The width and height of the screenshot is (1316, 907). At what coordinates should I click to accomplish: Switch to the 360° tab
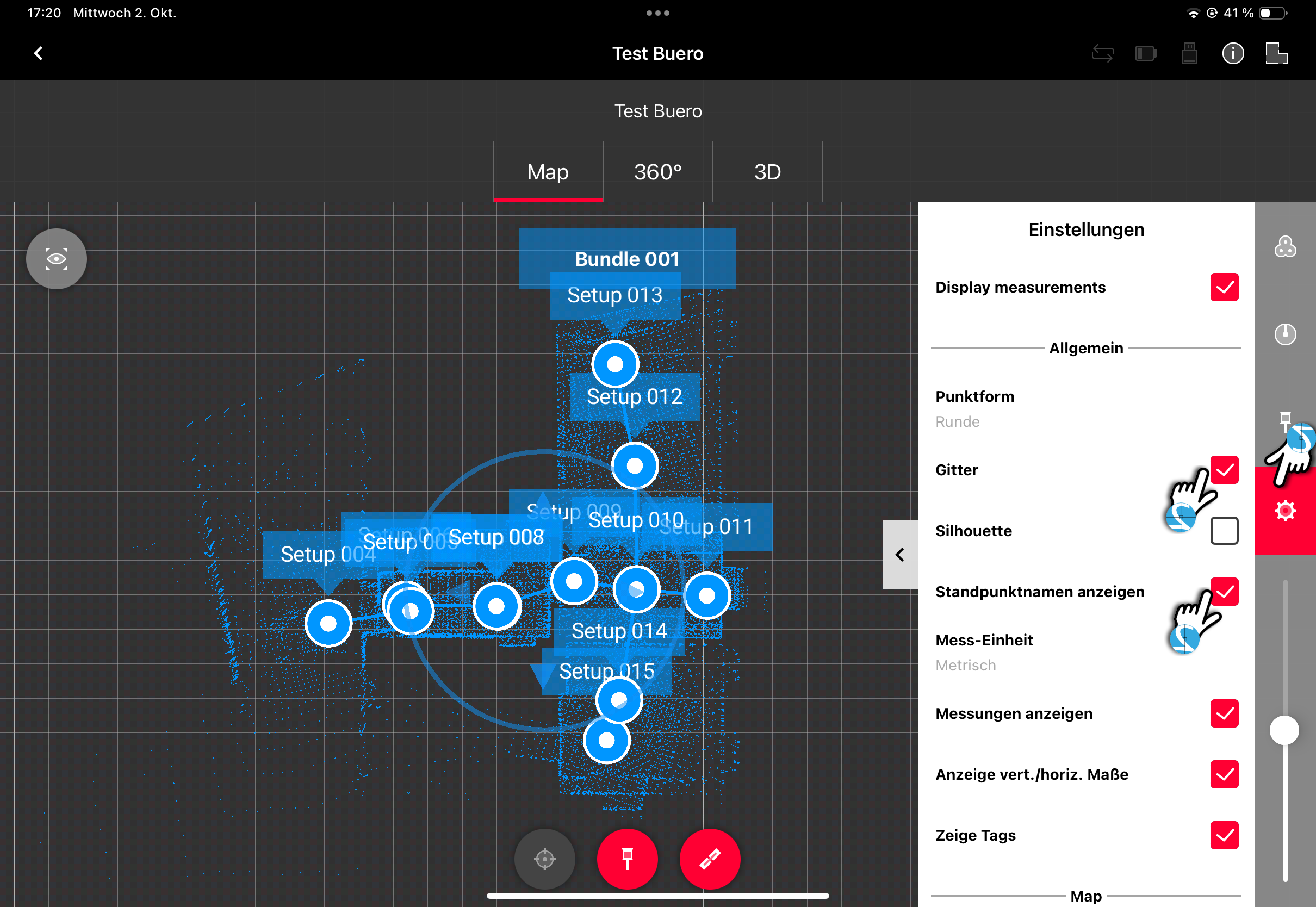pyautogui.click(x=657, y=172)
